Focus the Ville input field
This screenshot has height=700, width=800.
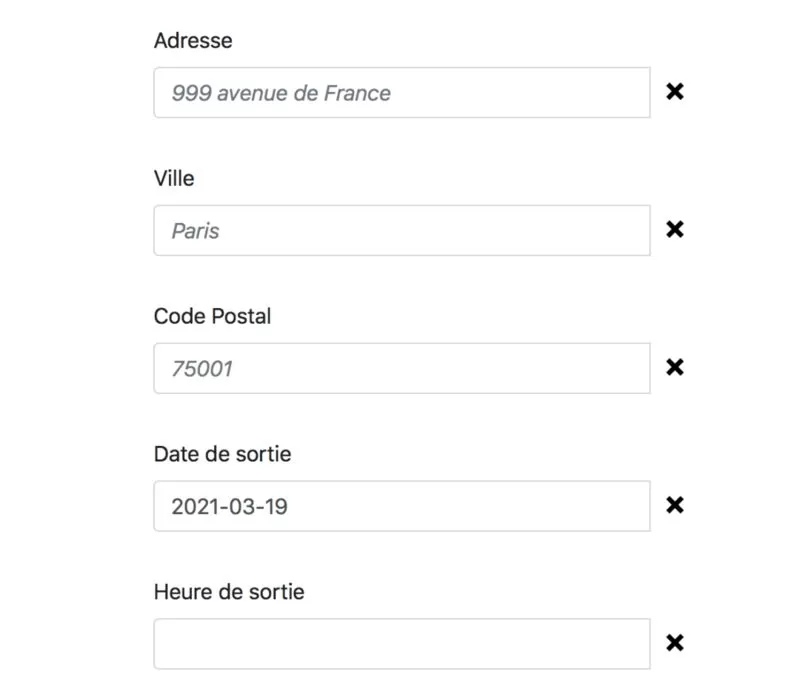402,230
